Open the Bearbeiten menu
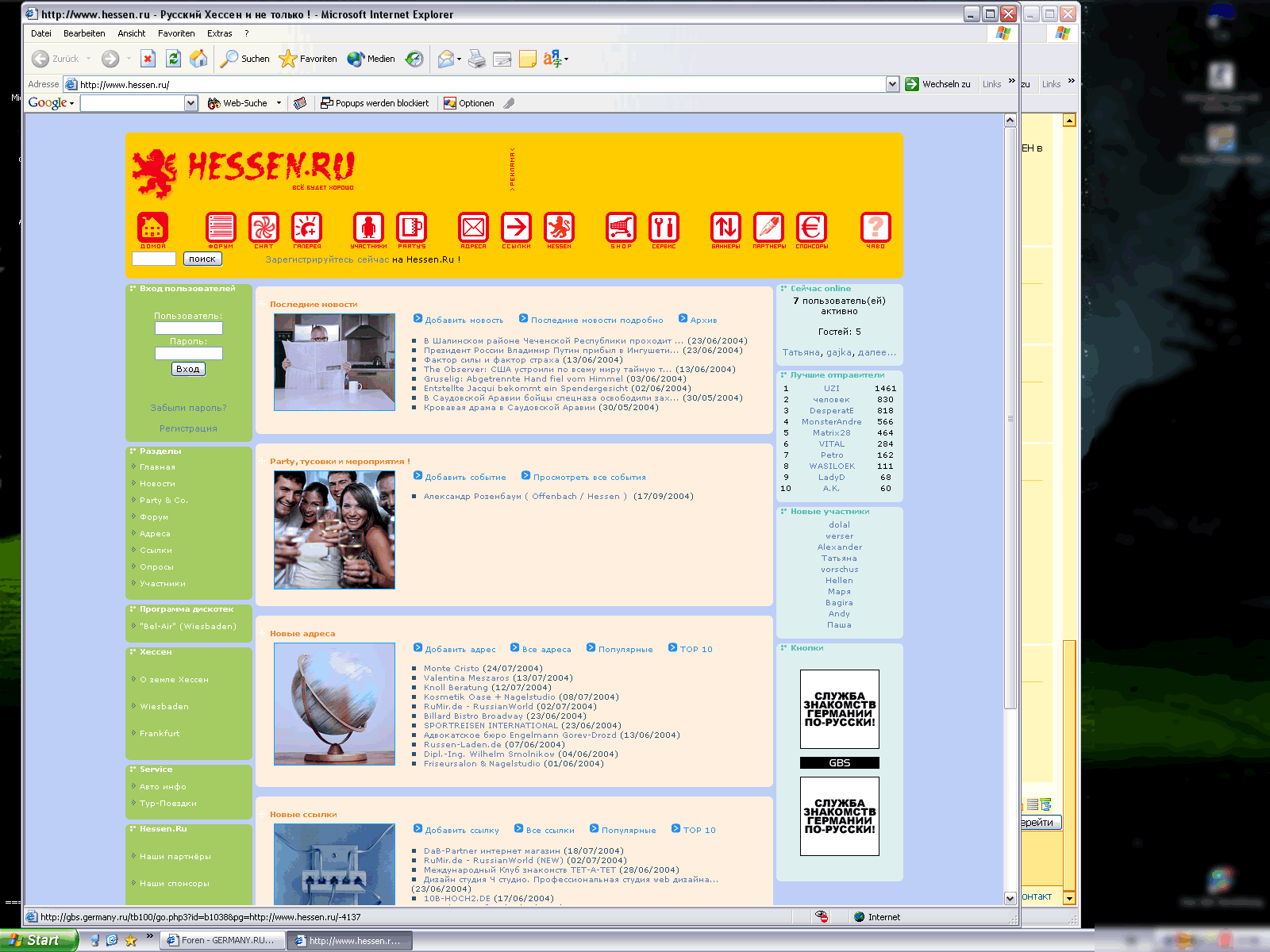Image resolution: width=1270 pixels, height=952 pixels. 84,33
